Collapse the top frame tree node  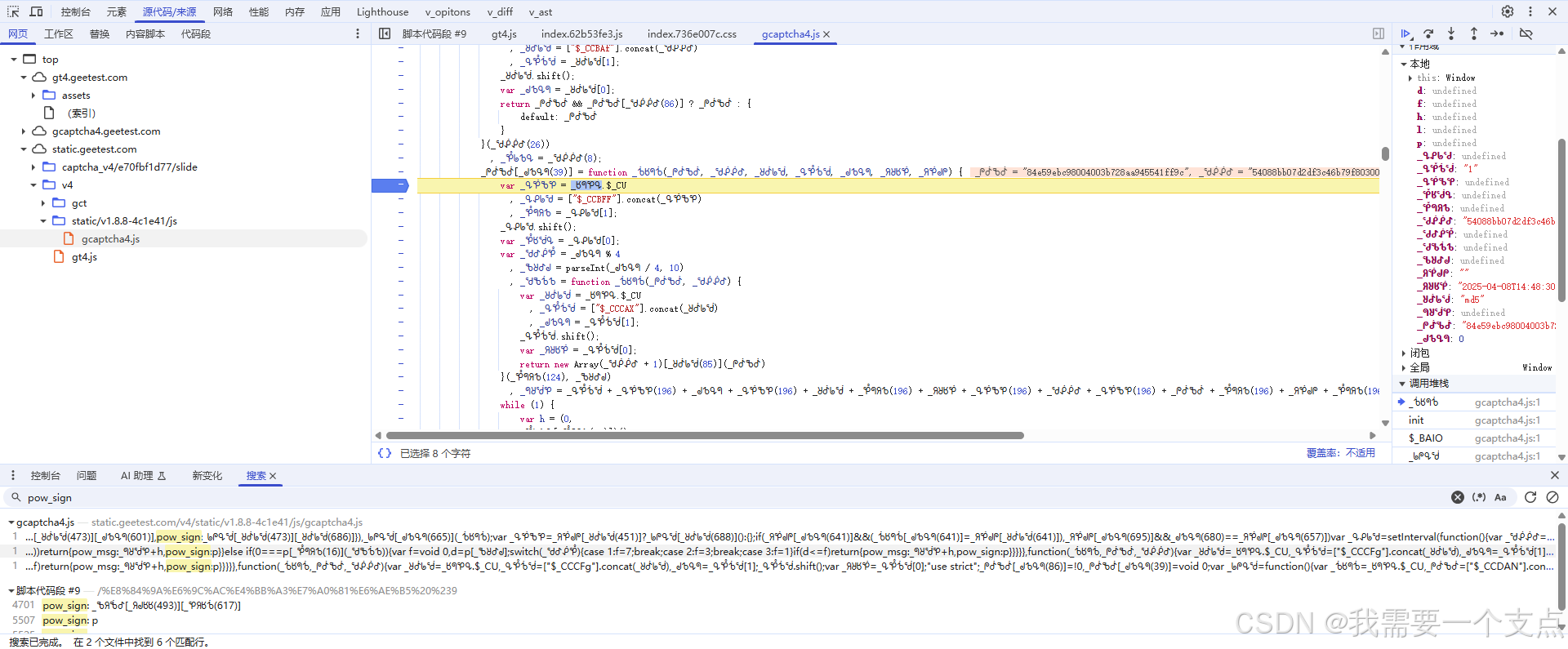click(14, 60)
